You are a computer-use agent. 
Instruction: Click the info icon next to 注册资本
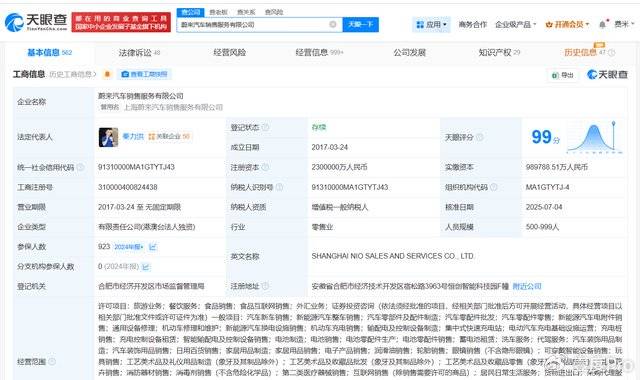265,167
